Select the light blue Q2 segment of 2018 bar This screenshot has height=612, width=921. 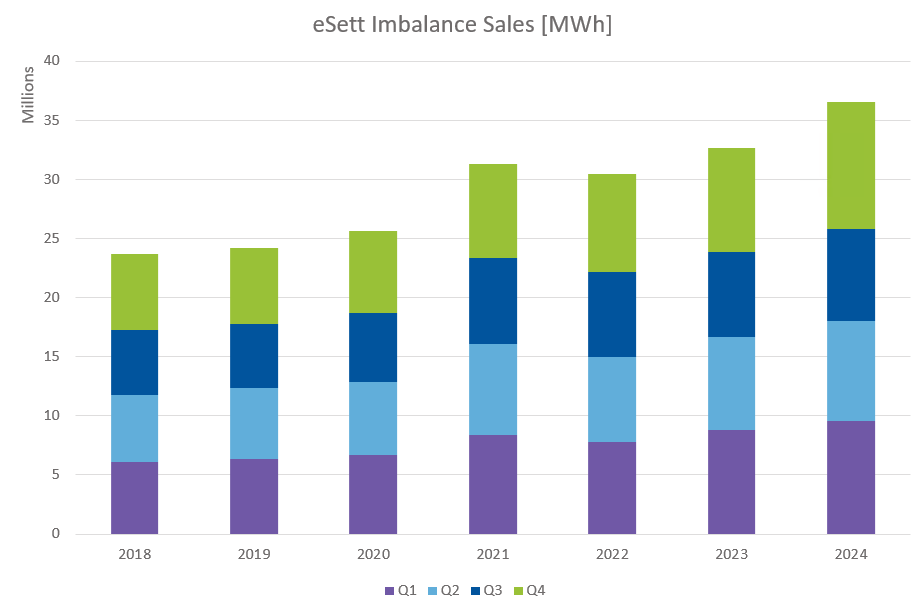135,429
